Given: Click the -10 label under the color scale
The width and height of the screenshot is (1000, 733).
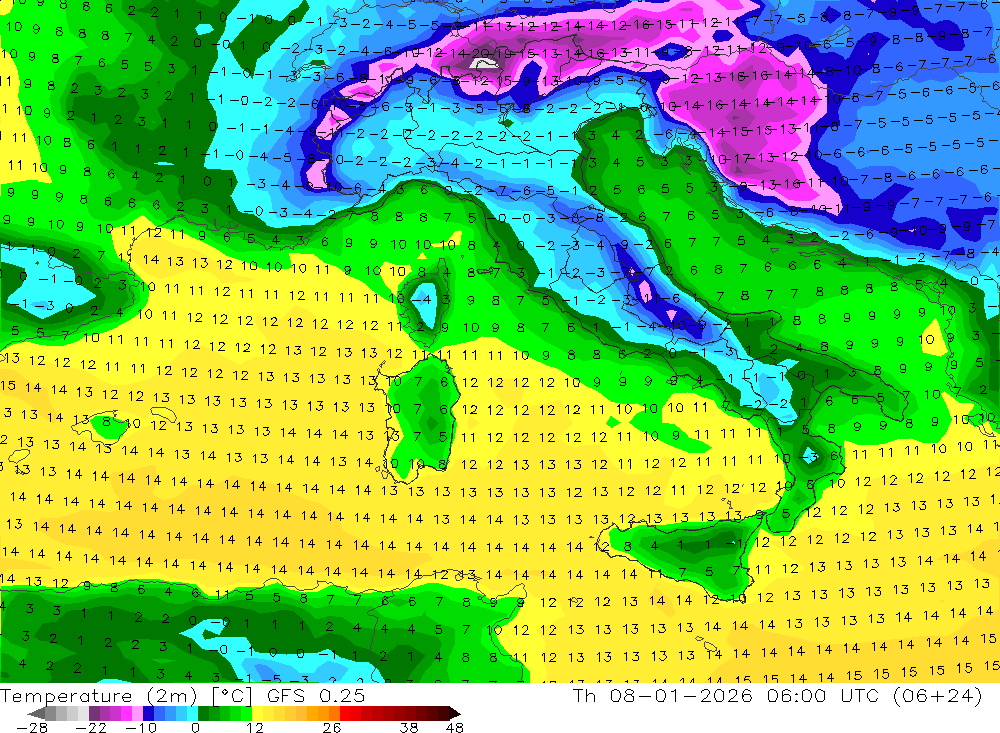Looking at the screenshot, I should (x=141, y=727).
